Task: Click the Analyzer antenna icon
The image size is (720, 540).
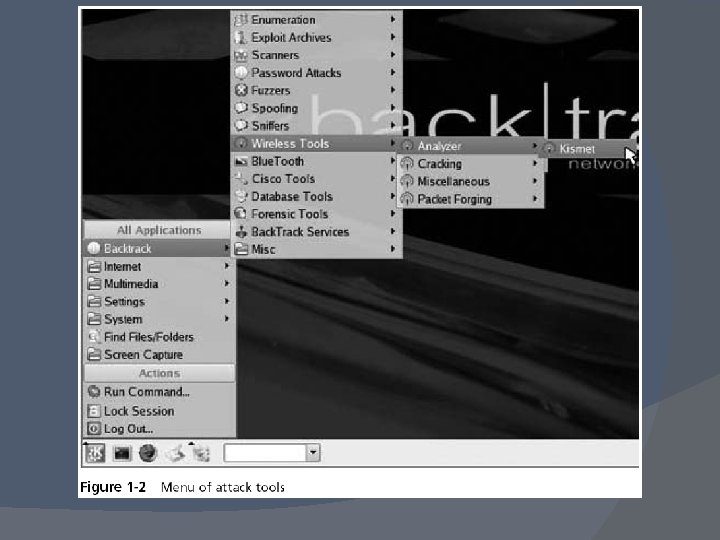Action: pyautogui.click(x=407, y=146)
